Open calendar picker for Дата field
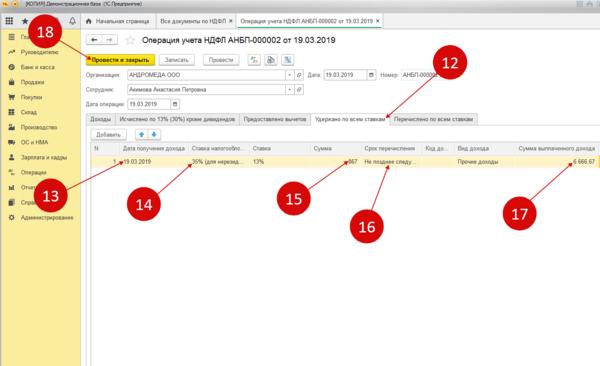 click(x=371, y=75)
